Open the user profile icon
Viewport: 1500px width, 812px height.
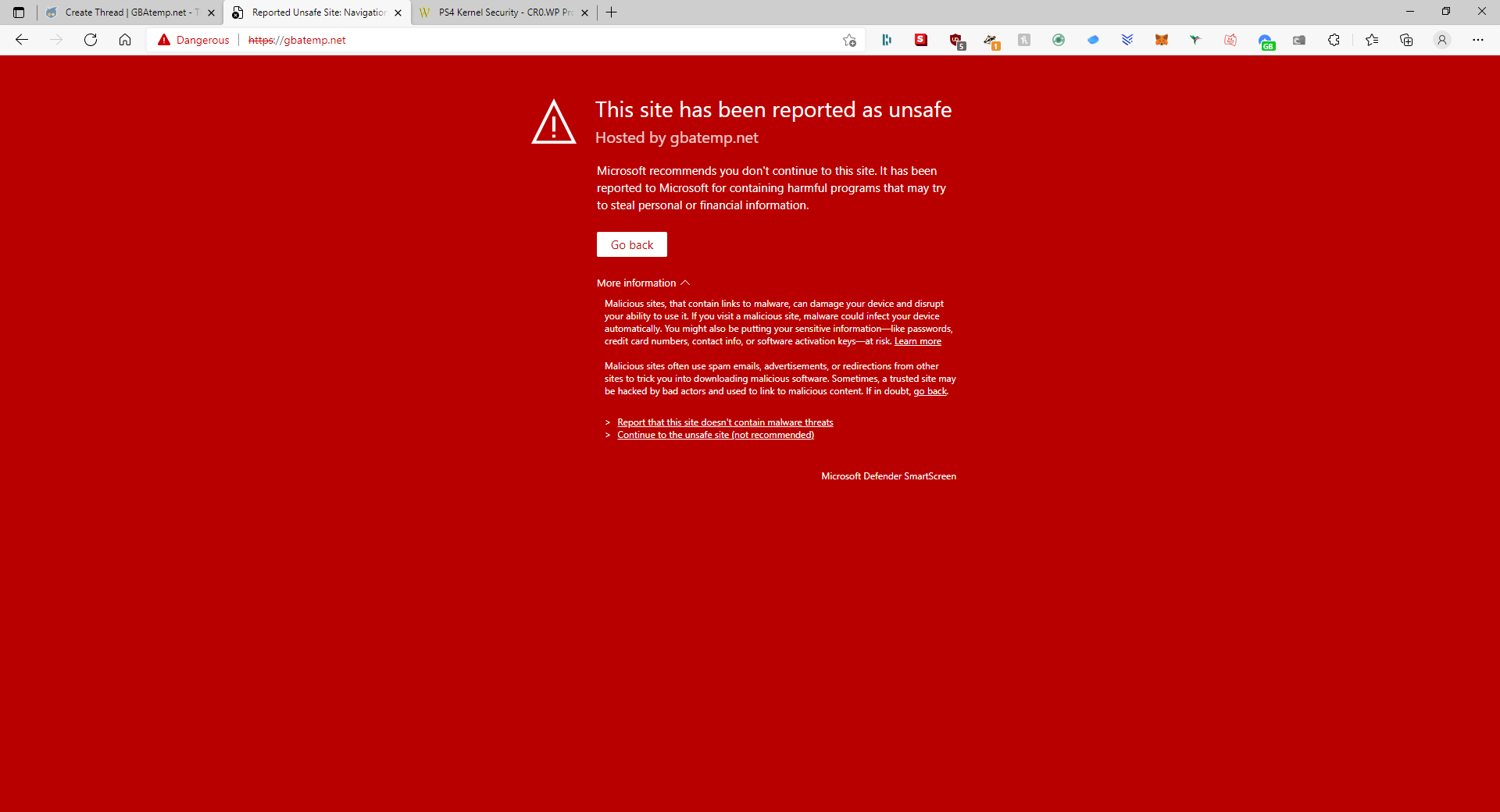coord(1442,40)
